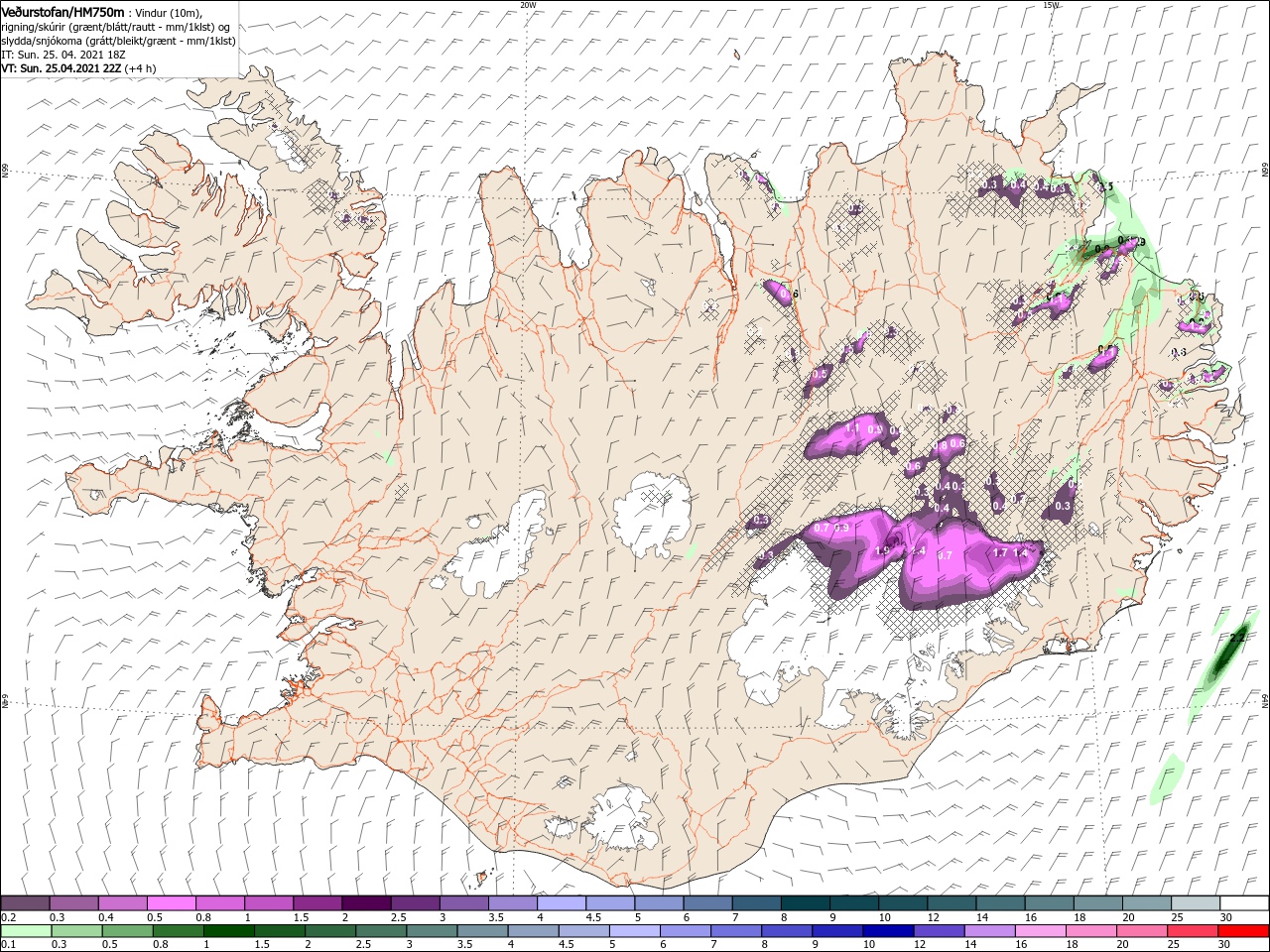1270x952 pixels.
Task: Click the light lavender swatch above label 4, upper legend
Action: (x=562, y=903)
